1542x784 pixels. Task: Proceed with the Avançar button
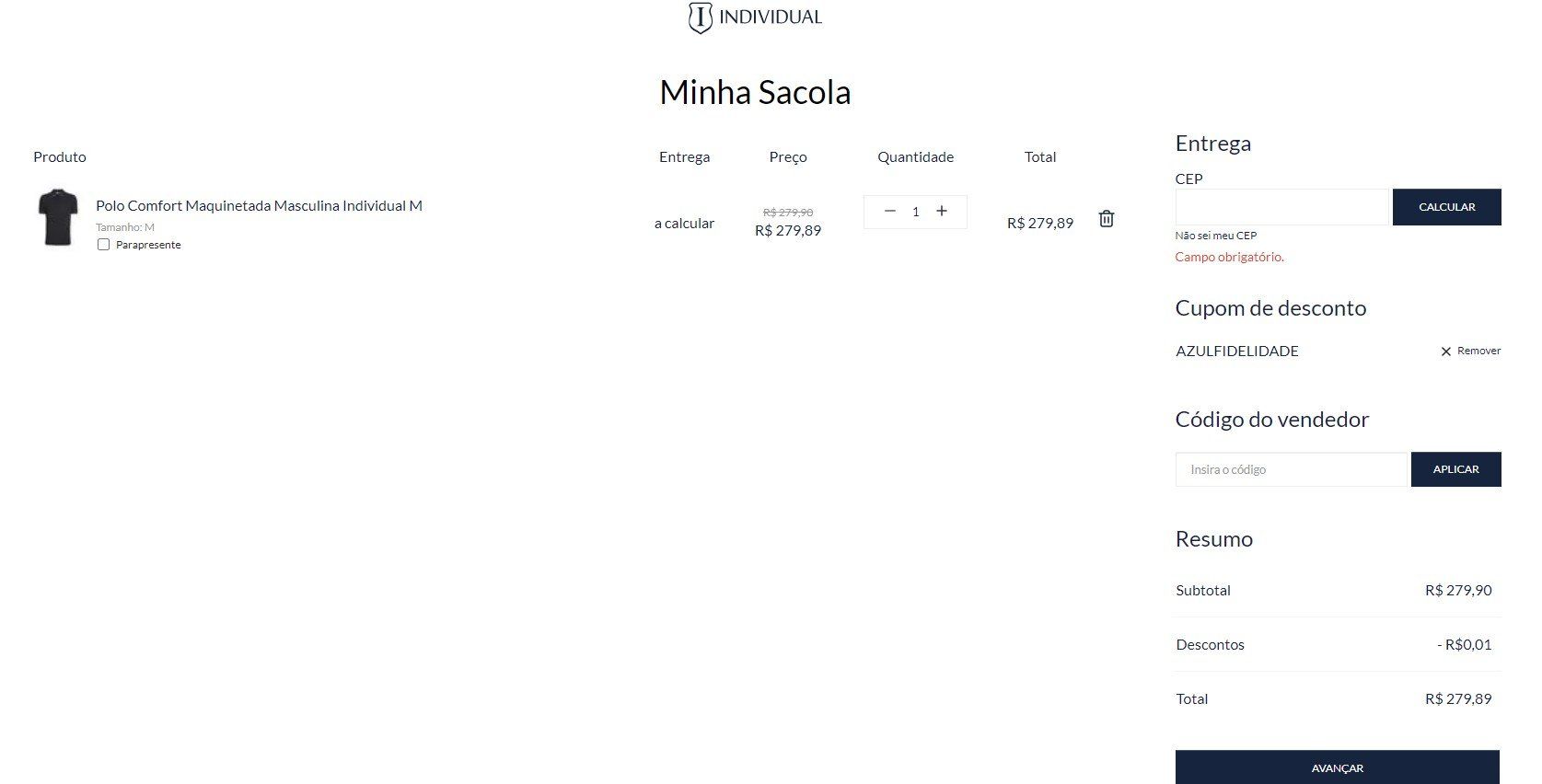coord(1337,767)
